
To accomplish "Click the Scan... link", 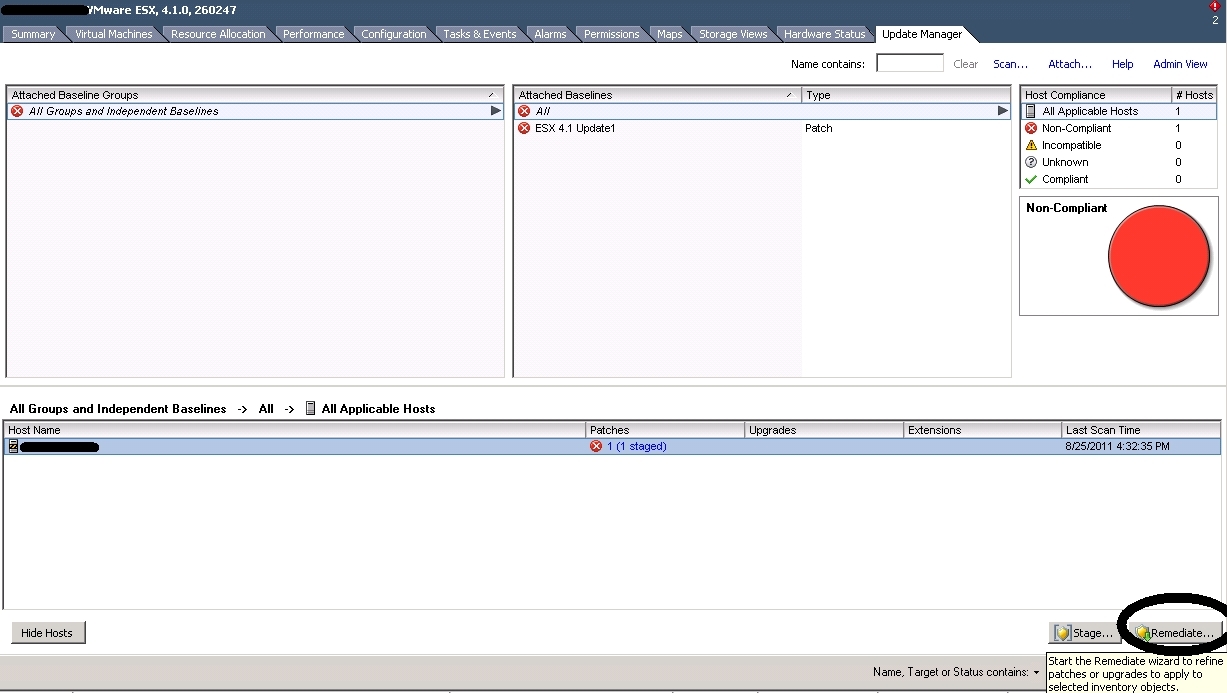I will (x=1010, y=64).
